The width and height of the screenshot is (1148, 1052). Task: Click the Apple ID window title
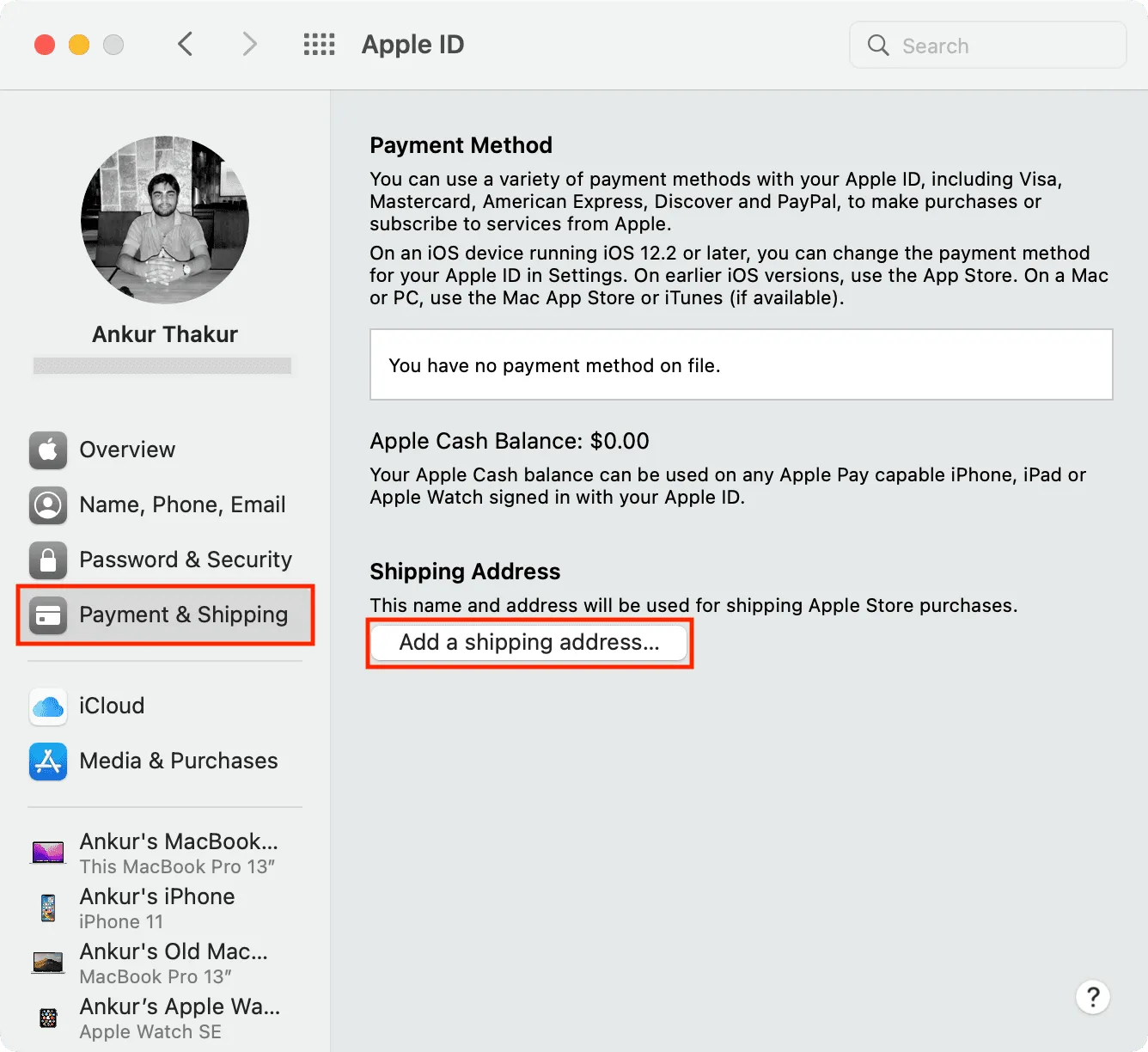point(412,45)
